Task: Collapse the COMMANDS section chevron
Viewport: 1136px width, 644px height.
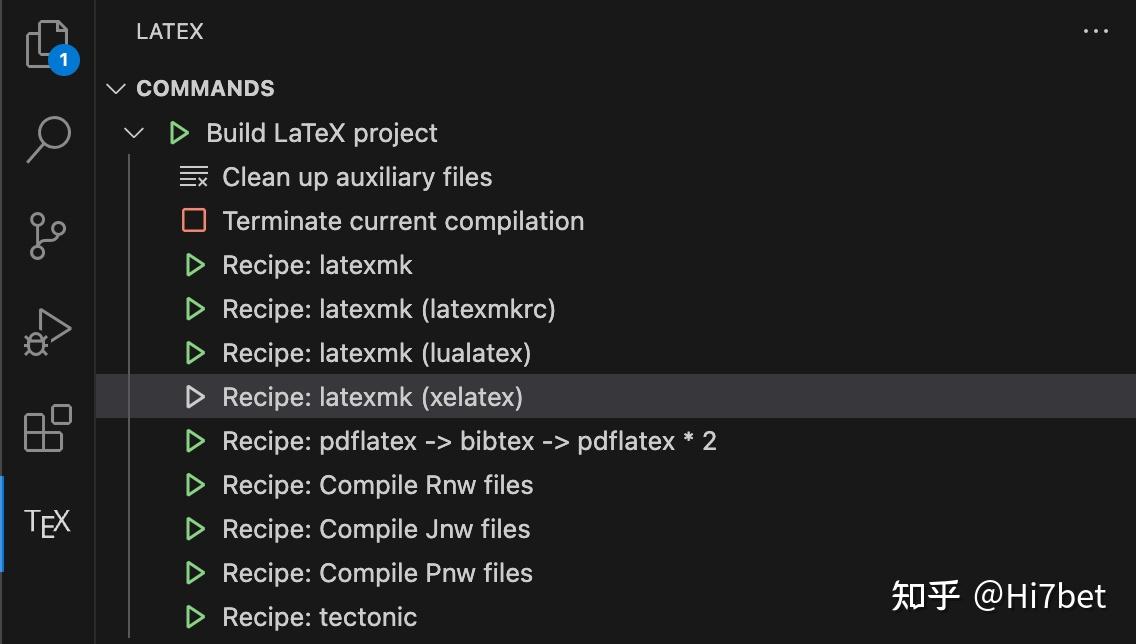Action: click(x=115, y=88)
